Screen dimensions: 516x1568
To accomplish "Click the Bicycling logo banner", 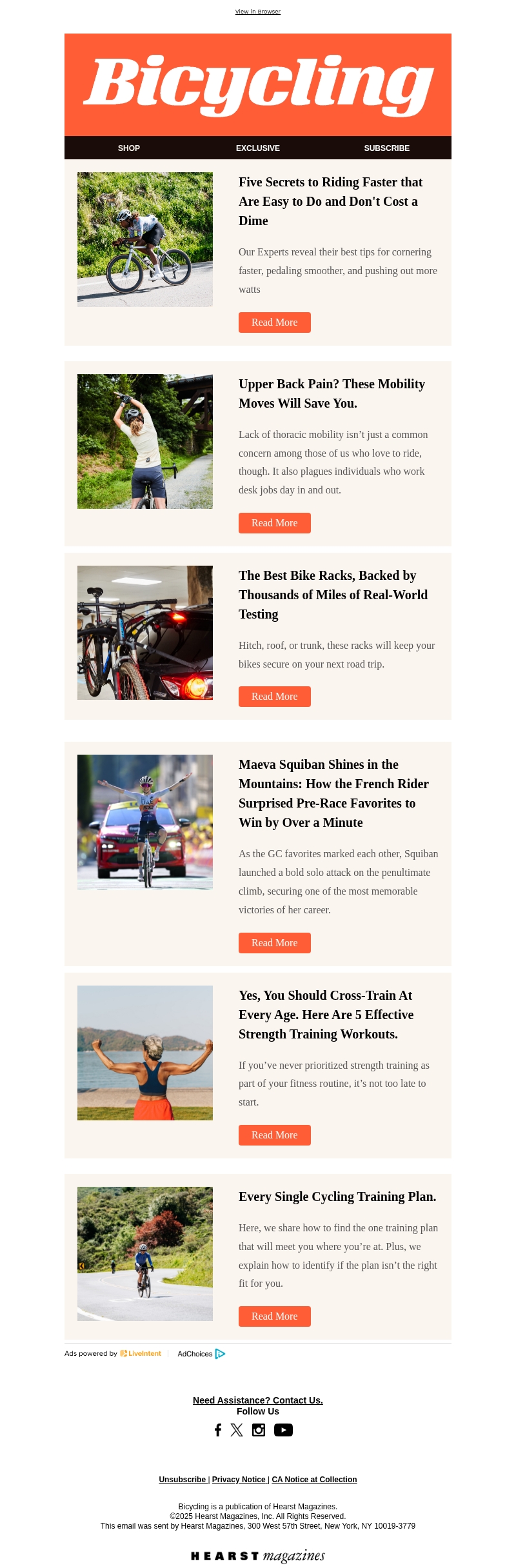I will [258, 84].
